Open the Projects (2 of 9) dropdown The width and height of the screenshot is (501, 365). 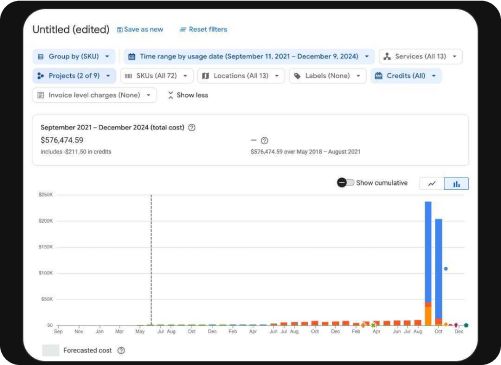74,76
